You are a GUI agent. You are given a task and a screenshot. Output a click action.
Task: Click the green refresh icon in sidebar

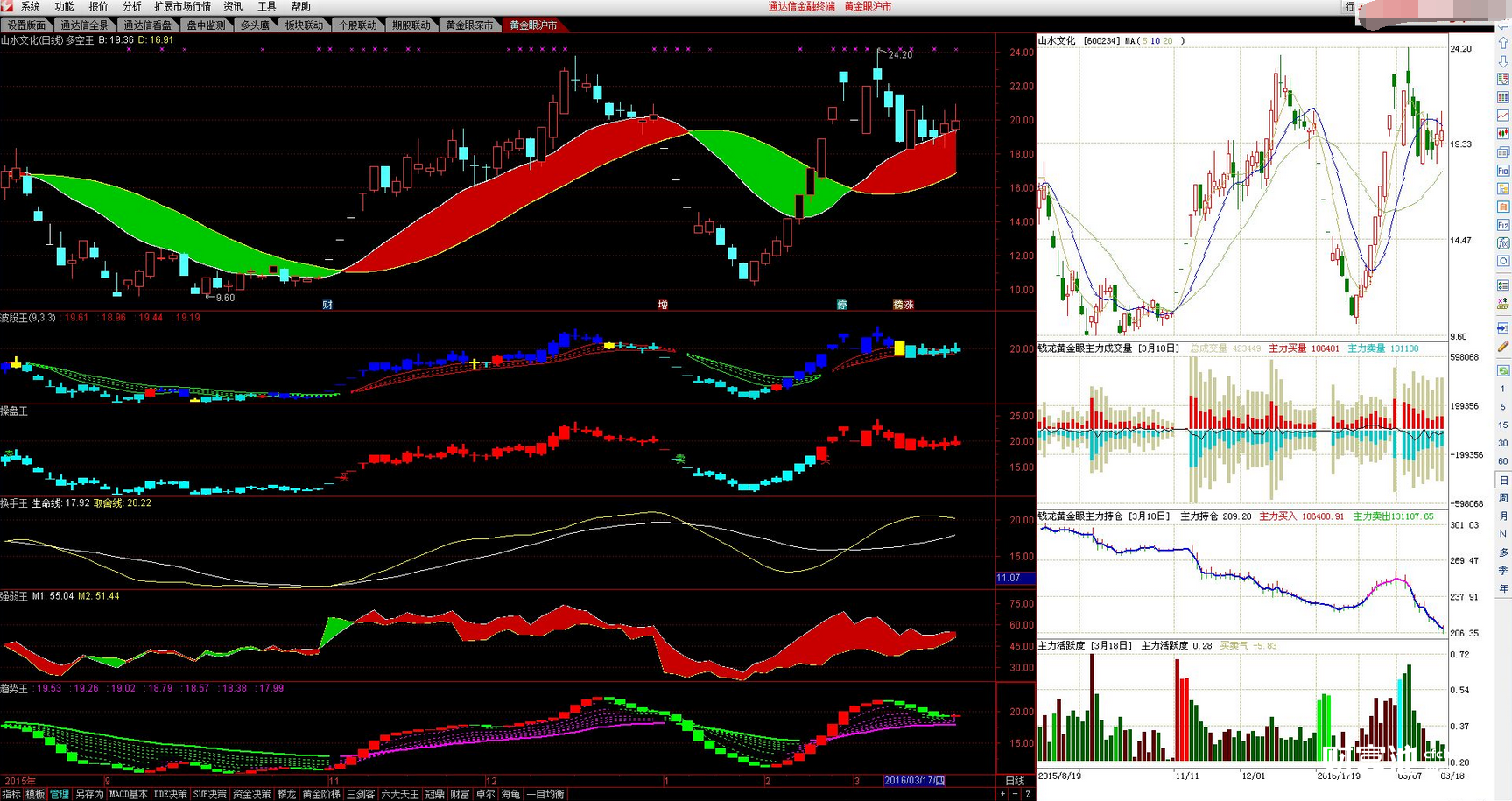tap(1503, 370)
